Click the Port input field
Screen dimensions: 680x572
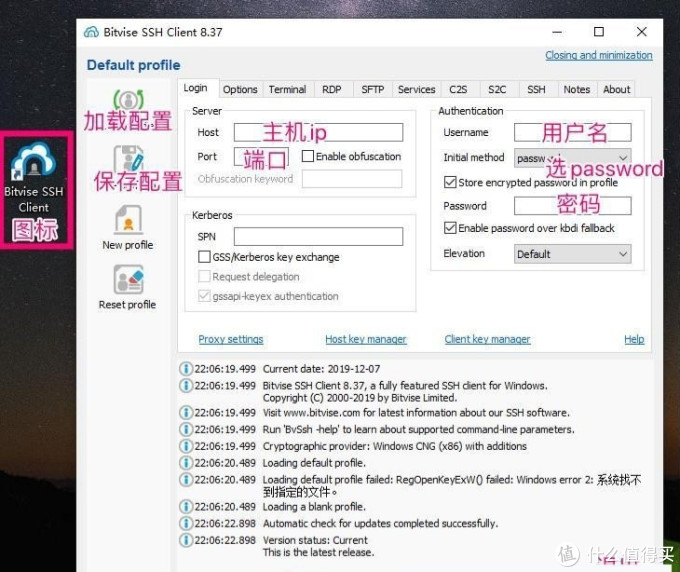point(261,157)
